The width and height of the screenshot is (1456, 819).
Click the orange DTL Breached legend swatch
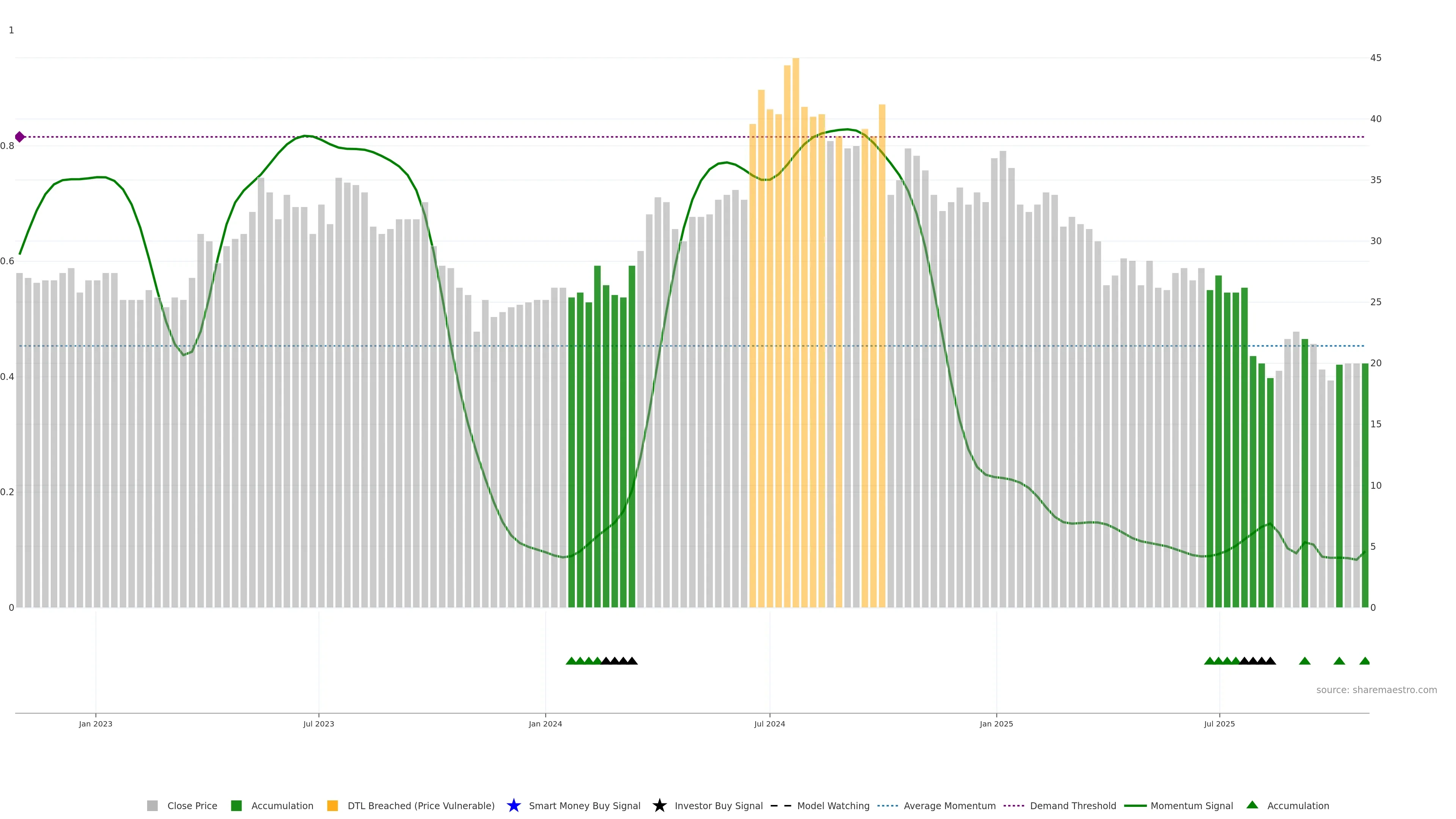click(x=333, y=805)
